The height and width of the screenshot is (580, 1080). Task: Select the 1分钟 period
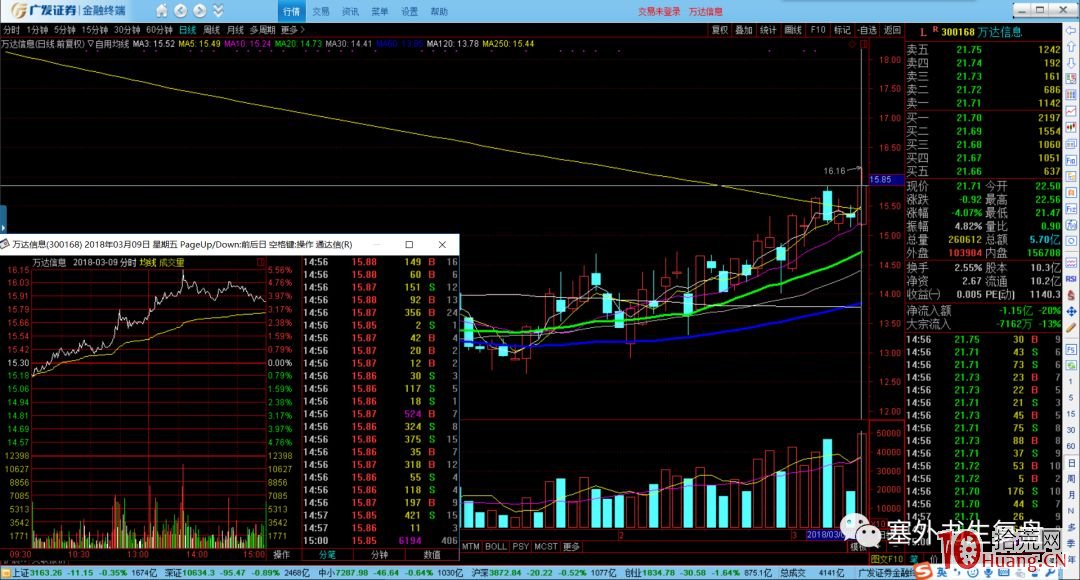point(37,30)
